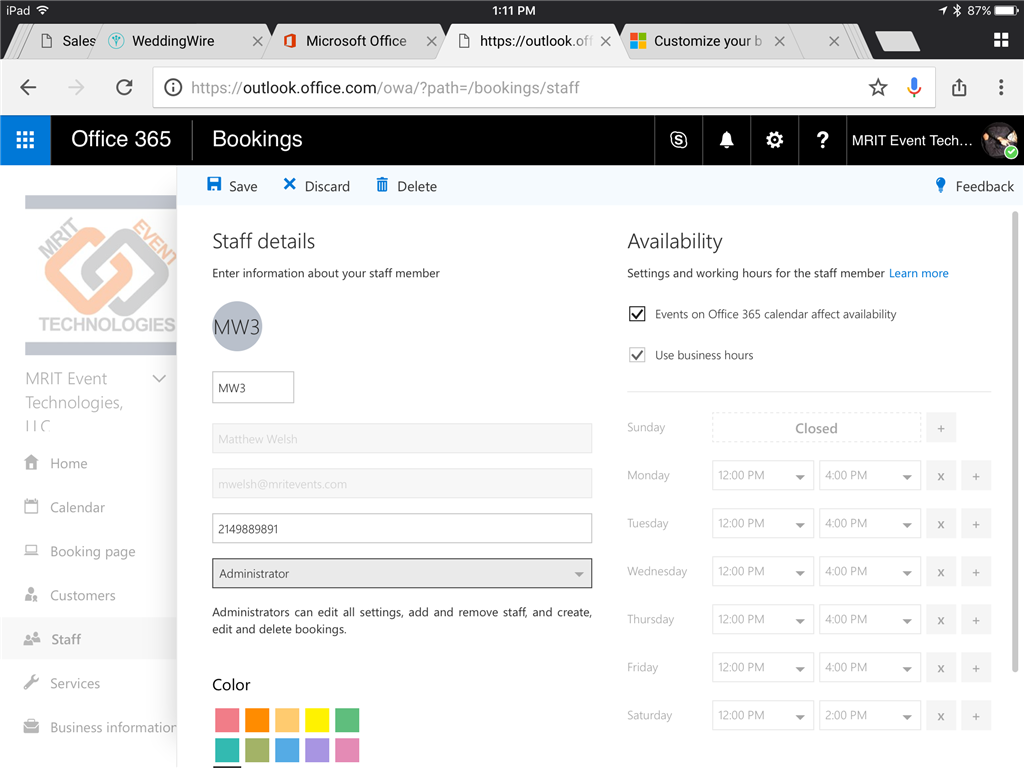The height and width of the screenshot is (768, 1024).
Task: Discard staff changes
Action: pyautogui.click(x=316, y=186)
